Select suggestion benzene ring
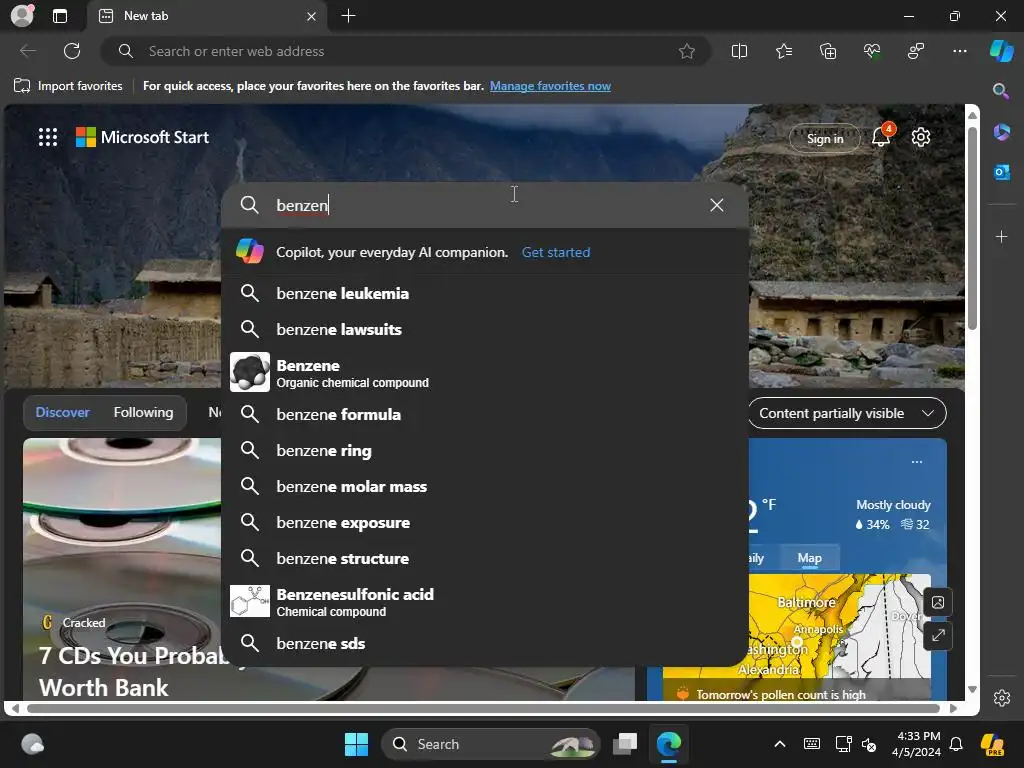 pyautogui.click(x=485, y=450)
